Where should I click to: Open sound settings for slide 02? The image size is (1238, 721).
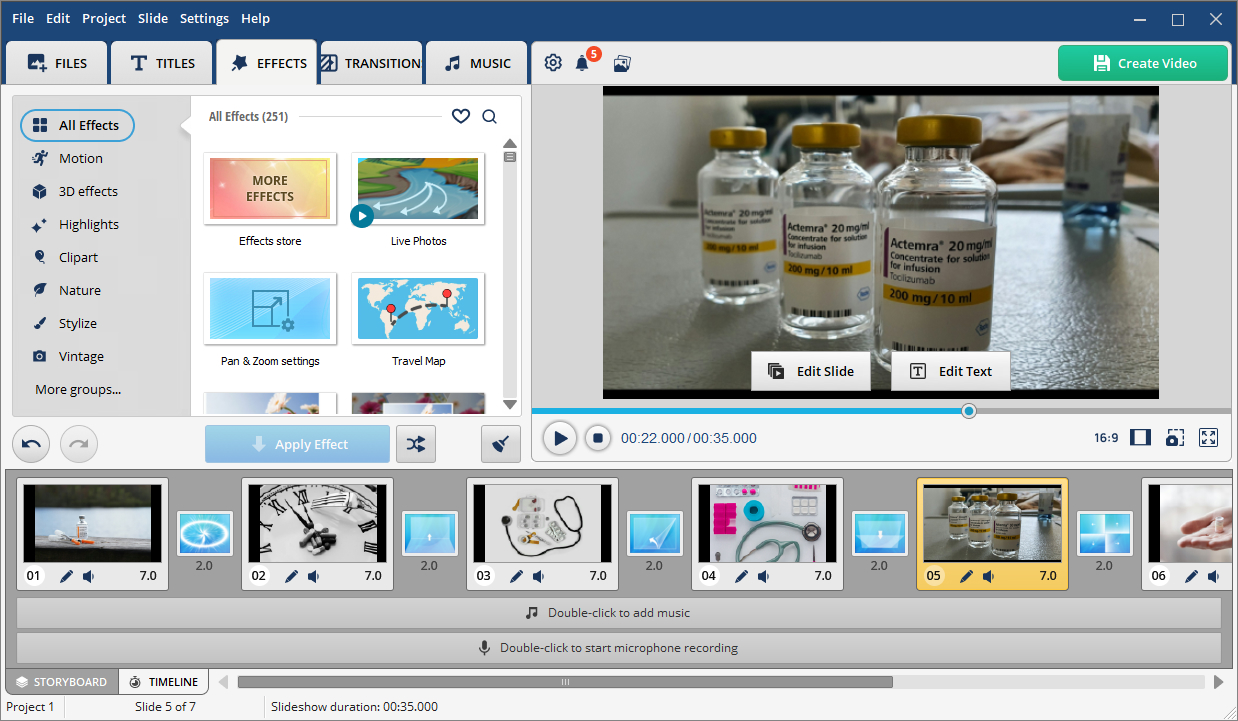coord(313,576)
